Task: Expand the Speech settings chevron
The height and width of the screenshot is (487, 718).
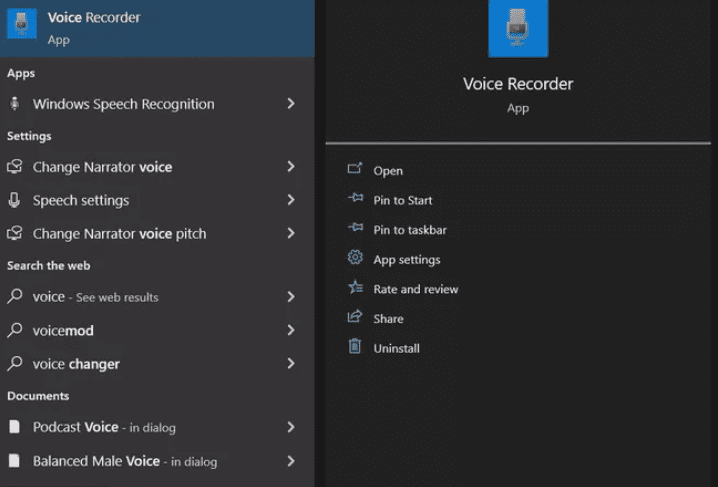Action: pos(291,200)
